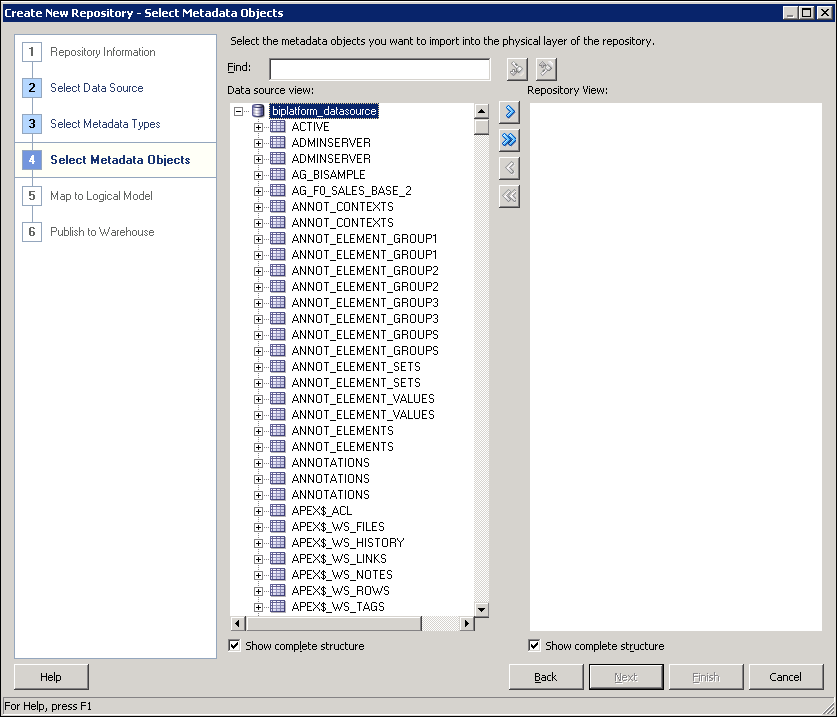
Task: Click the horizontal scrollbar left arrow
Action: (x=238, y=623)
